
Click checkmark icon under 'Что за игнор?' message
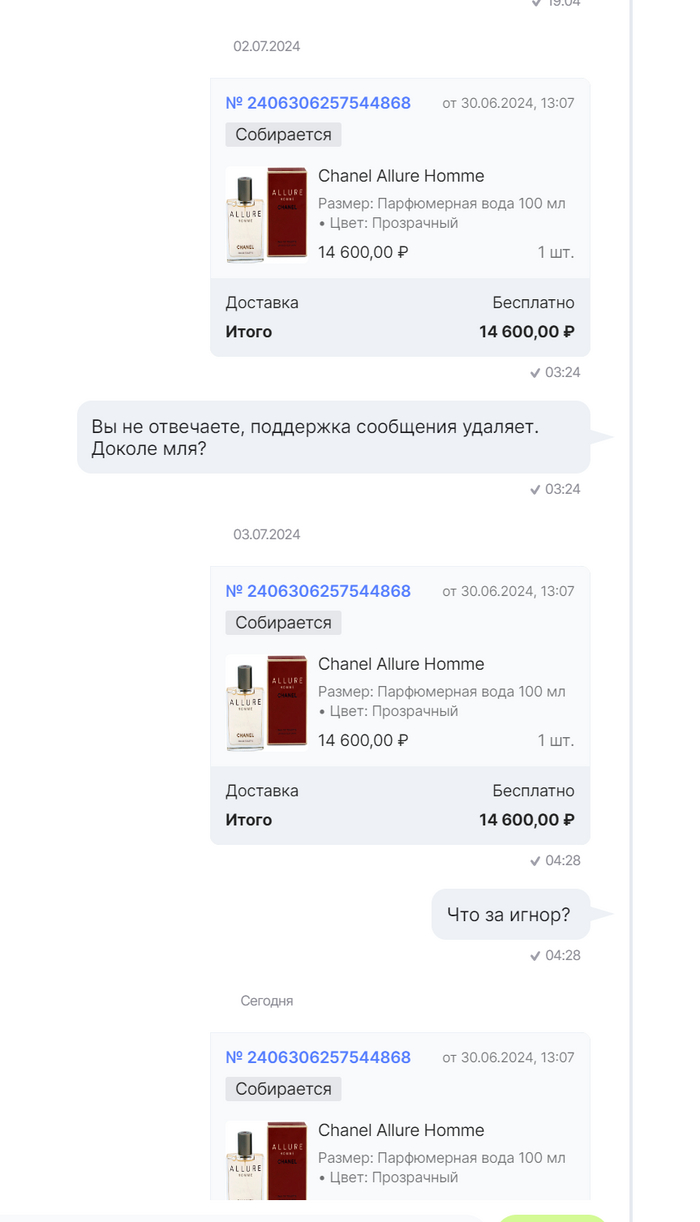tap(535, 955)
